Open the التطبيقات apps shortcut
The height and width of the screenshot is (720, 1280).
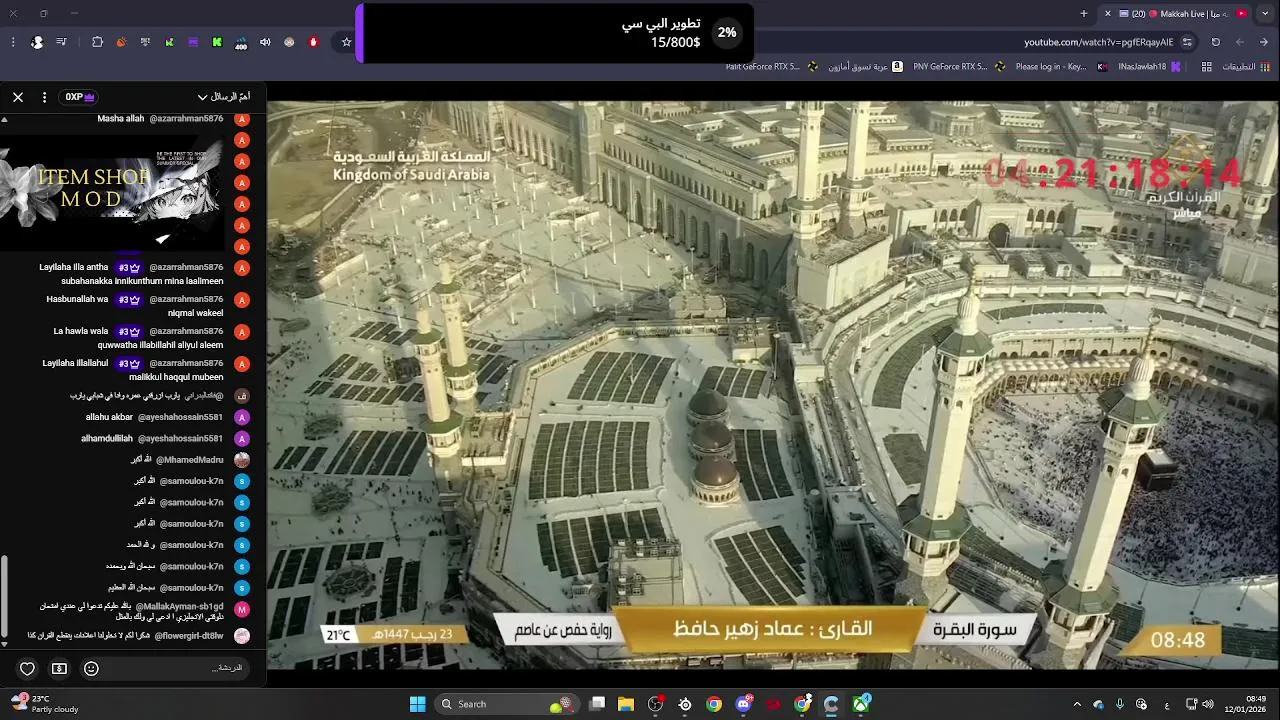(x=1246, y=67)
